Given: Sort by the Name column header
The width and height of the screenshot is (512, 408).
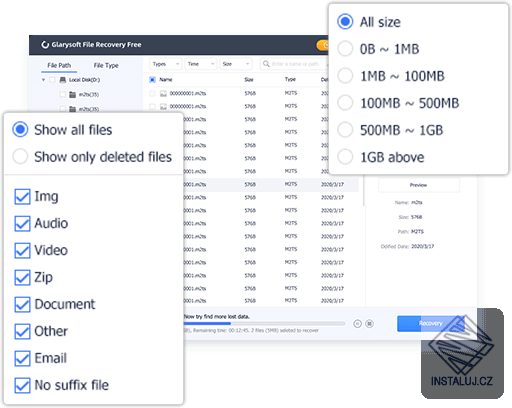Looking at the screenshot, I should pos(166,80).
